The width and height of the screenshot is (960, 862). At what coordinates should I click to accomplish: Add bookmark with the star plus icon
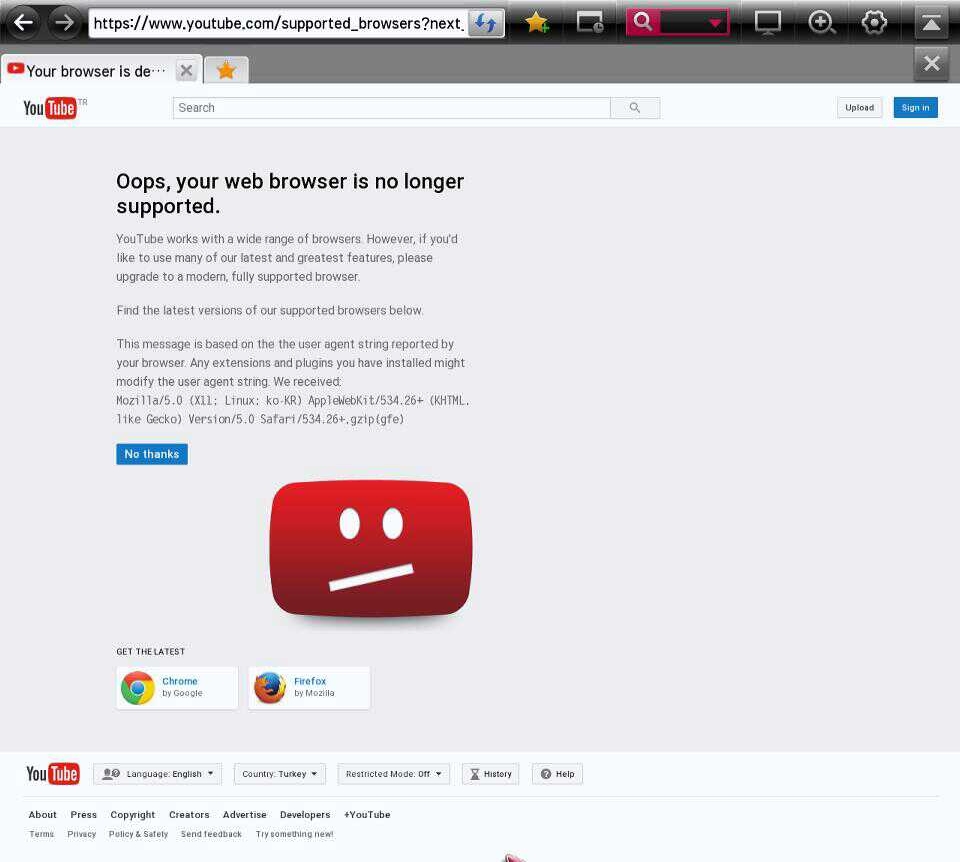(537, 23)
